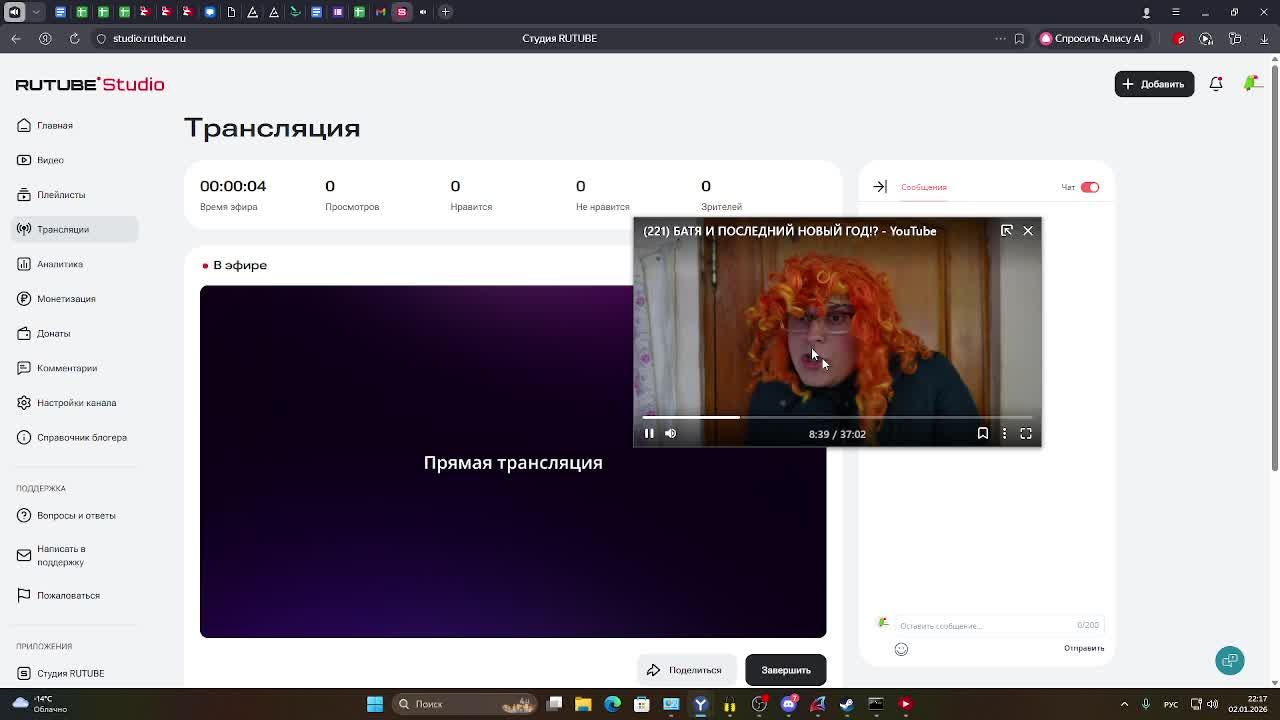Open Настройки канала
The height and width of the screenshot is (720, 1280).
76,403
